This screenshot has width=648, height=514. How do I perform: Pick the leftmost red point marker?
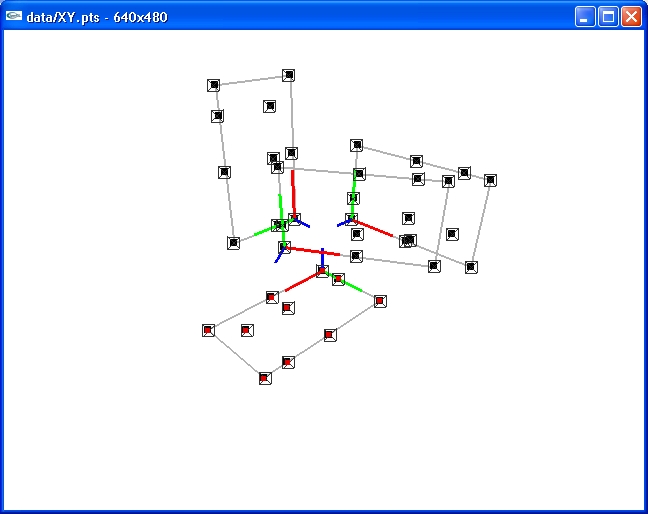pyautogui.click(x=208, y=330)
